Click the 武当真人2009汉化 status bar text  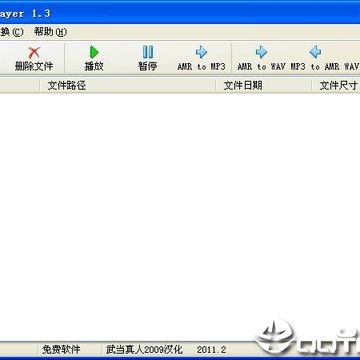[x=144, y=349]
